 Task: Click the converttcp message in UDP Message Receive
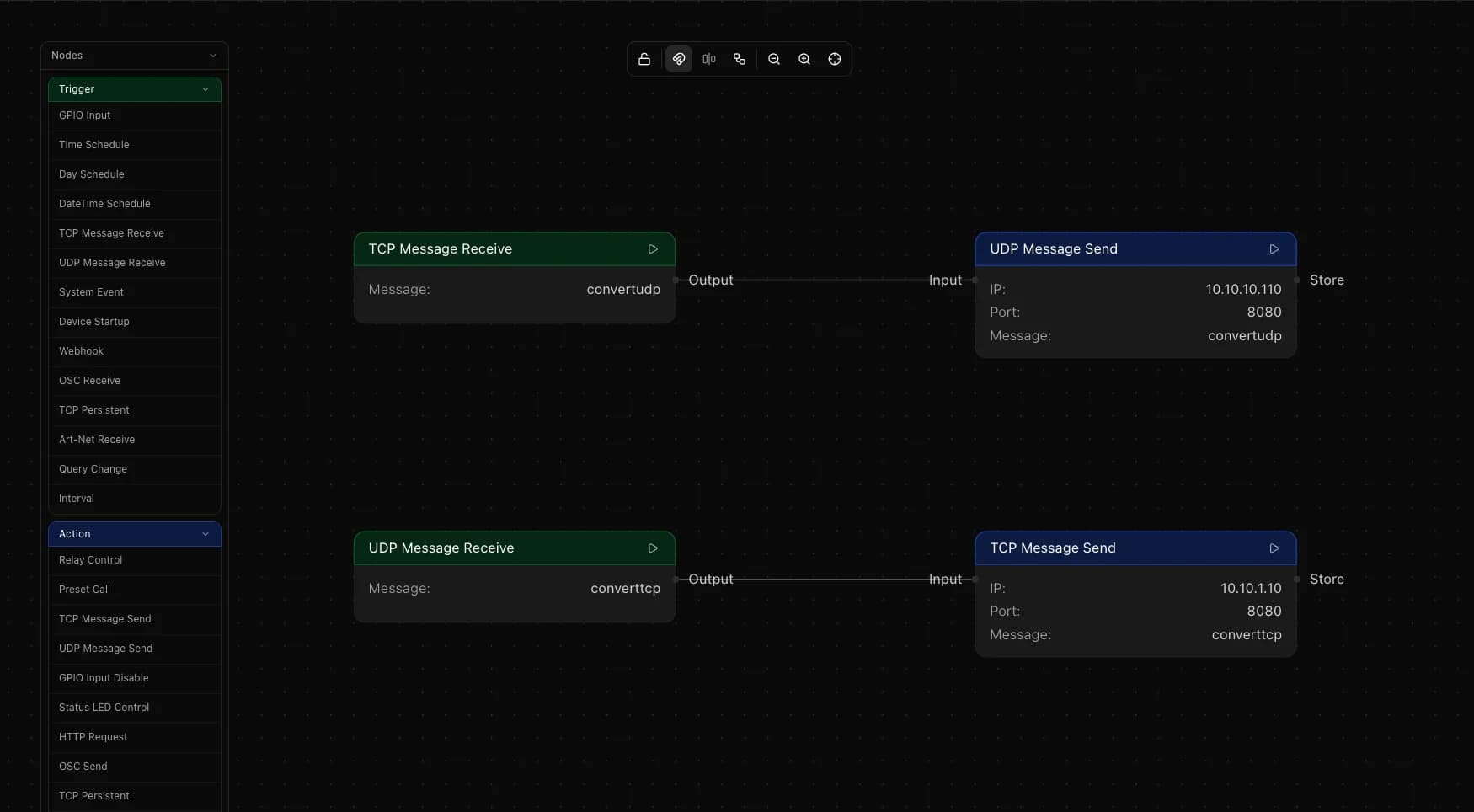[x=625, y=589]
